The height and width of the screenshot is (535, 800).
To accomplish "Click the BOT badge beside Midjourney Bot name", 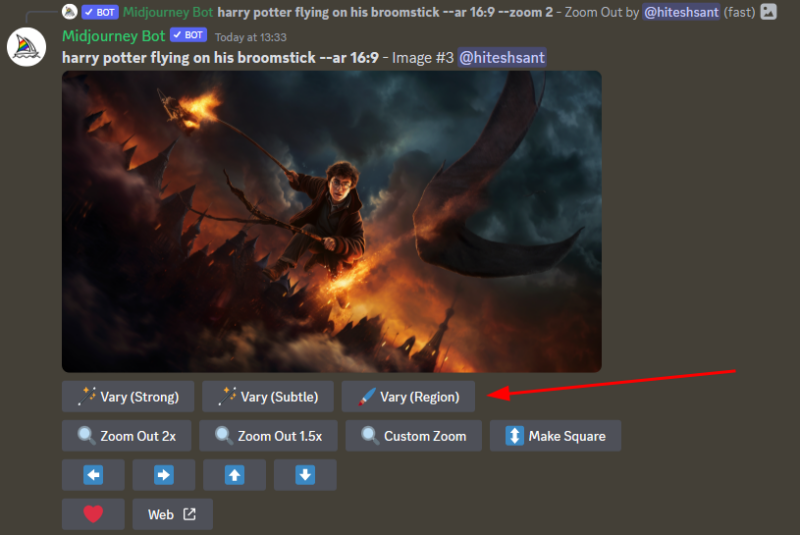I will coord(188,35).
